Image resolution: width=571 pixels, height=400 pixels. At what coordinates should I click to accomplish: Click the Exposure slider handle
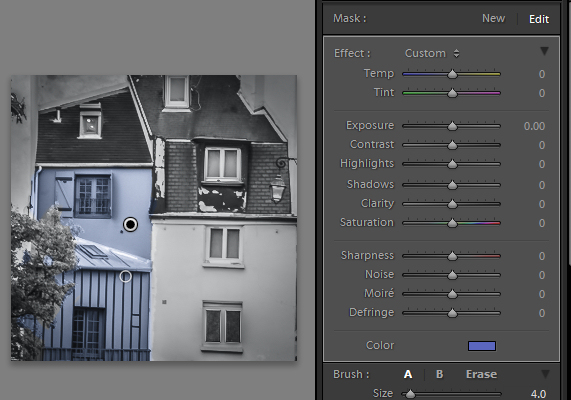pos(452,126)
